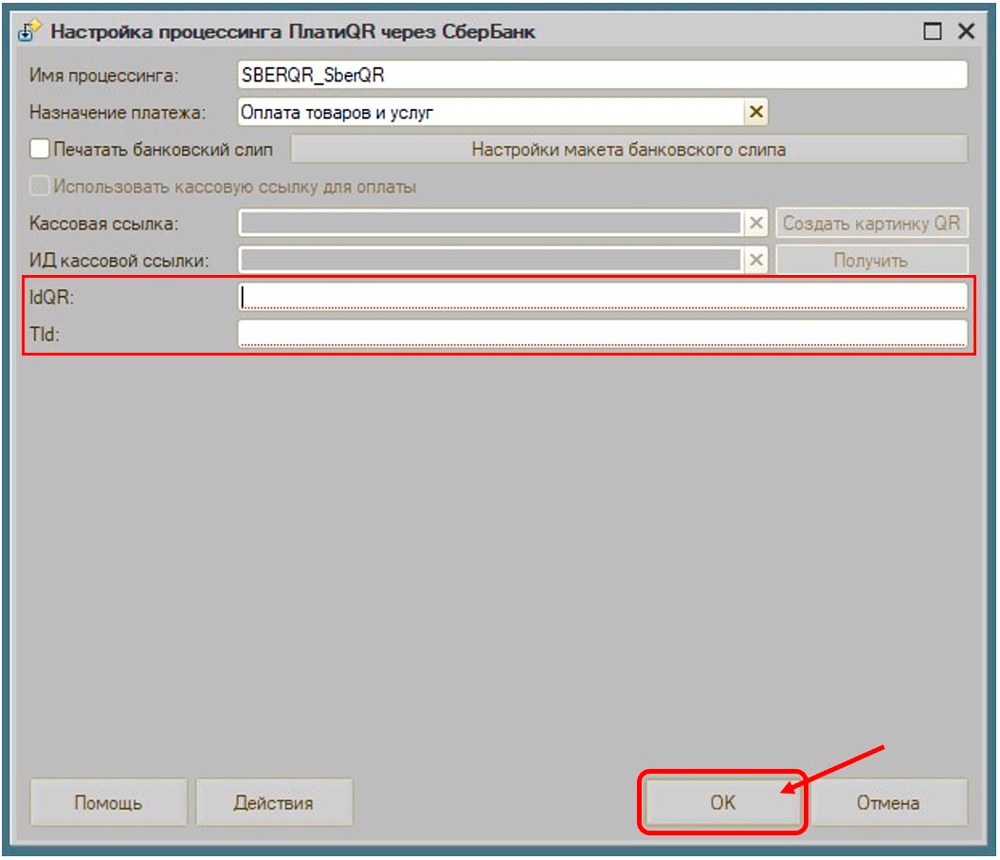Close the ПлатиQR settings dialog
1000x860 pixels.
(x=966, y=31)
